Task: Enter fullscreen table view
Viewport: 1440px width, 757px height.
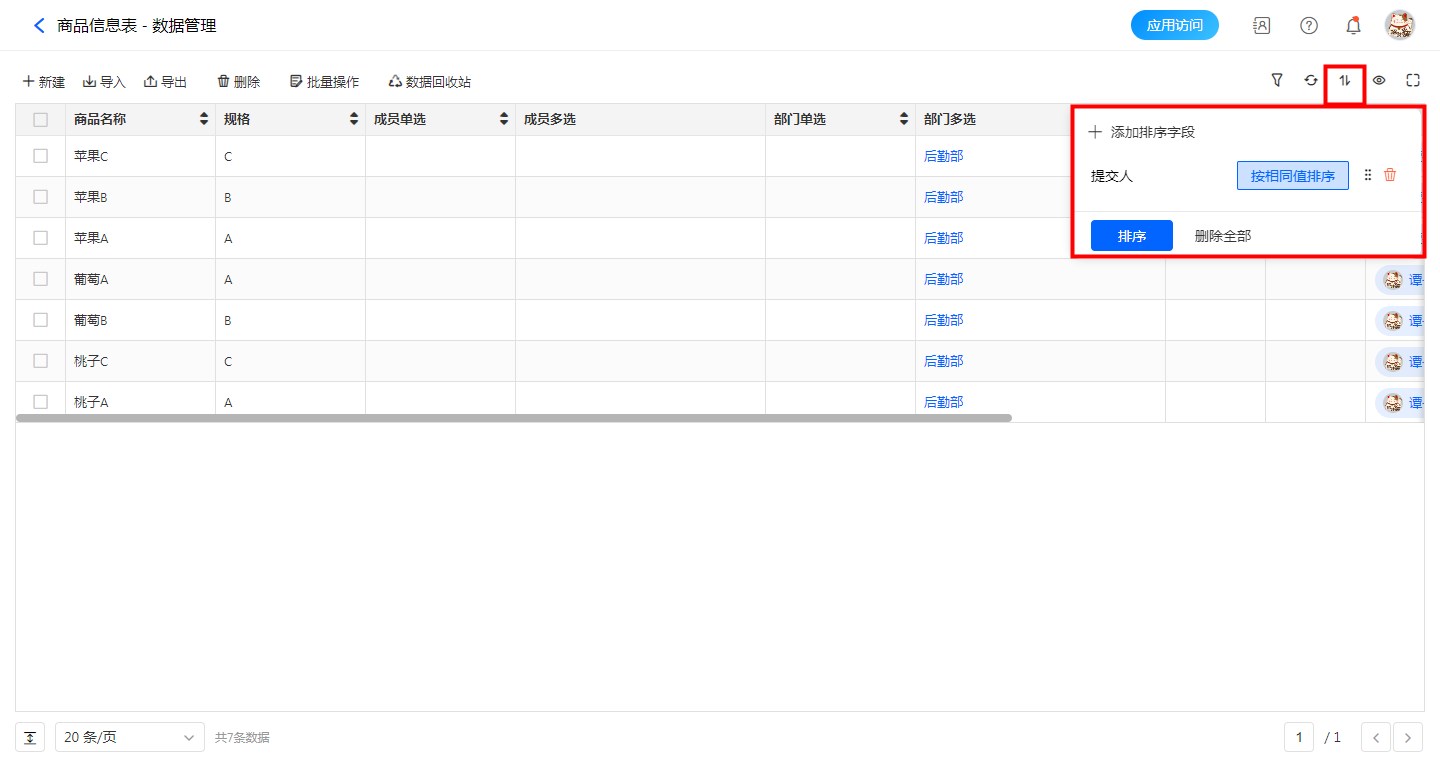Action: pos(1413,81)
